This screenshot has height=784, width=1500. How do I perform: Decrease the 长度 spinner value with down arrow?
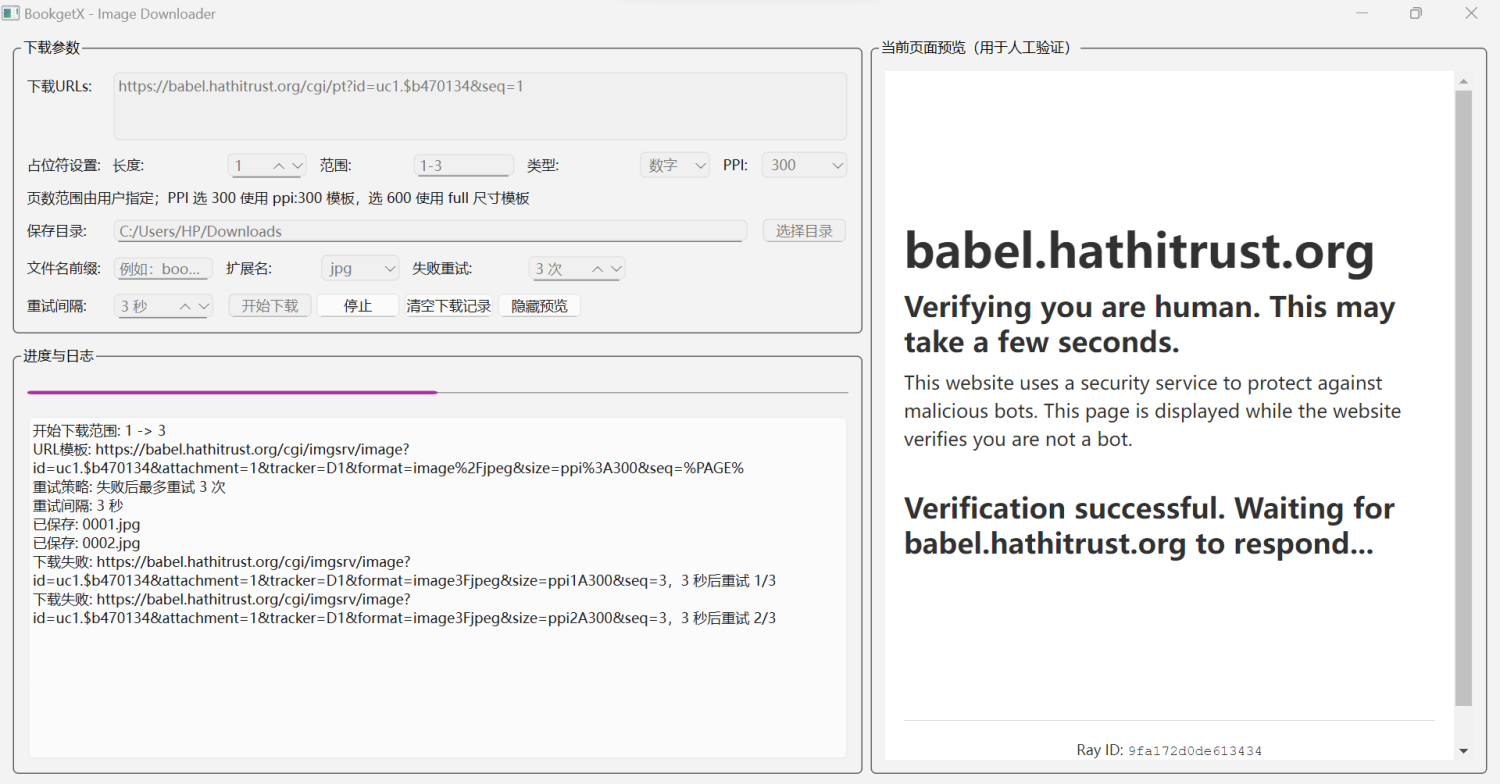[296, 165]
